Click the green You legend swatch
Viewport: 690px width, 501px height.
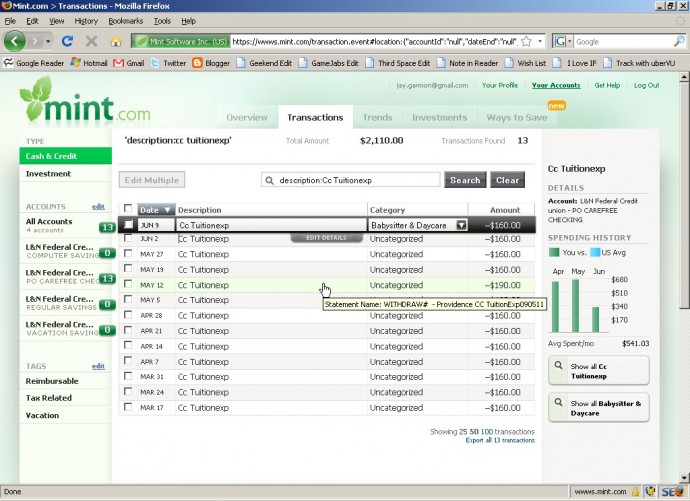554,252
